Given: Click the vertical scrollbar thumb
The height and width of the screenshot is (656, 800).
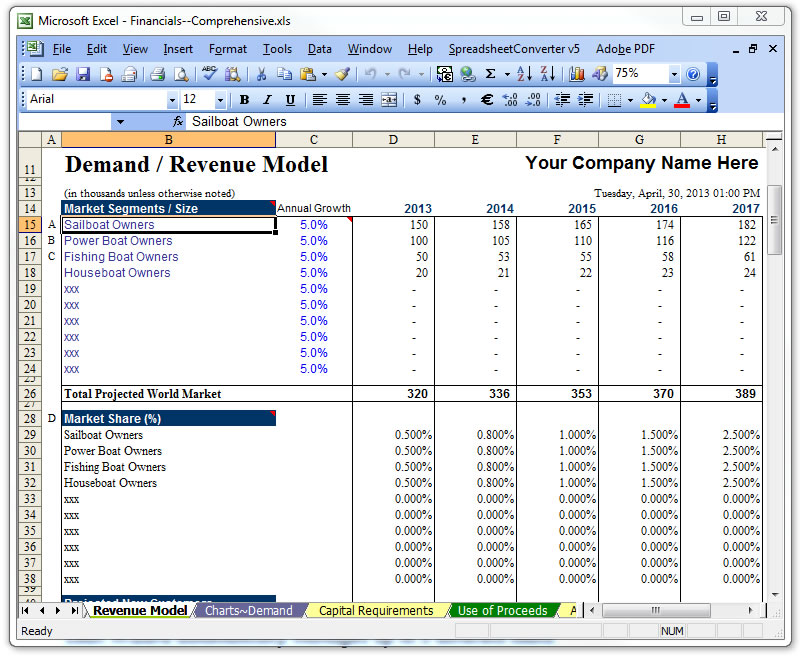Looking at the screenshot, I should [775, 220].
